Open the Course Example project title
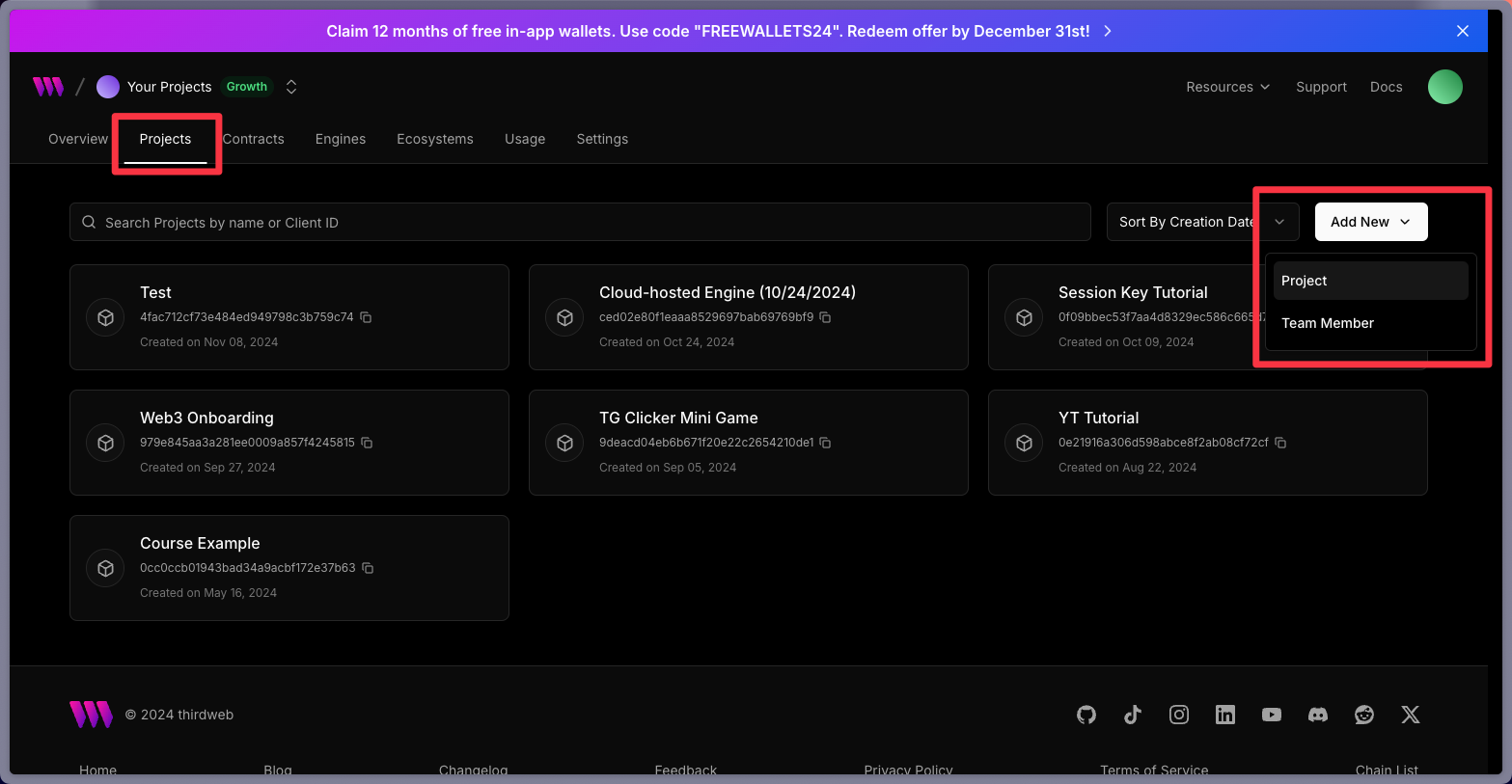The height and width of the screenshot is (784, 1512). point(200,543)
